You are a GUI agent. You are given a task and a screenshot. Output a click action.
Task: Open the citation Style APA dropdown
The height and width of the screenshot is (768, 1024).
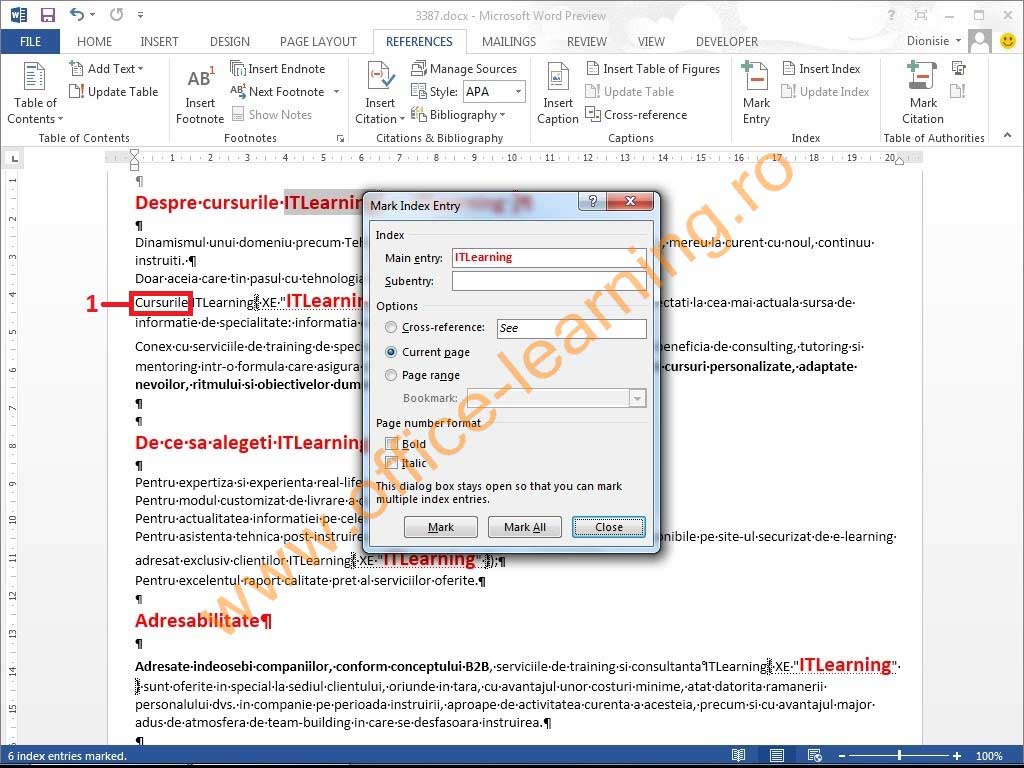point(519,91)
